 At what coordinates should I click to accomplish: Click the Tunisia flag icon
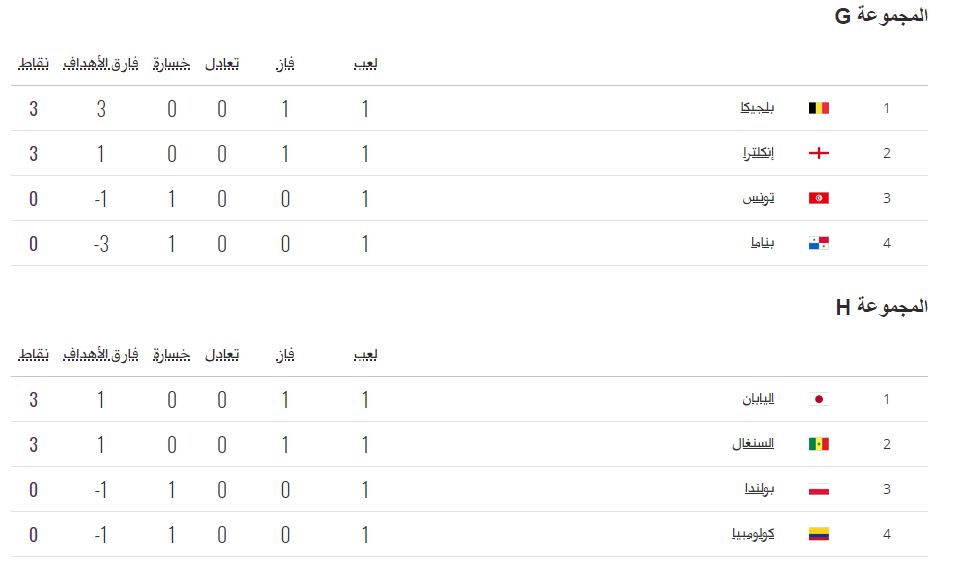click(x=819, y=198)
